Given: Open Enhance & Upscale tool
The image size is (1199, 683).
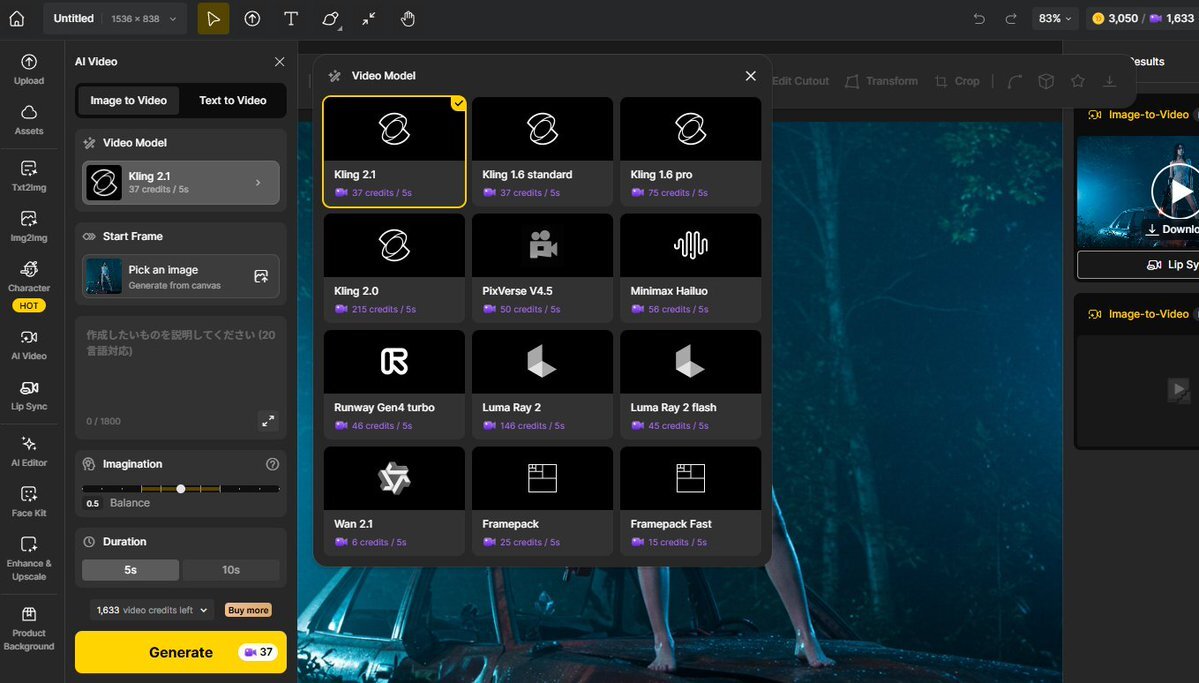Looking at the screenshot, I should tap(29, 559).
